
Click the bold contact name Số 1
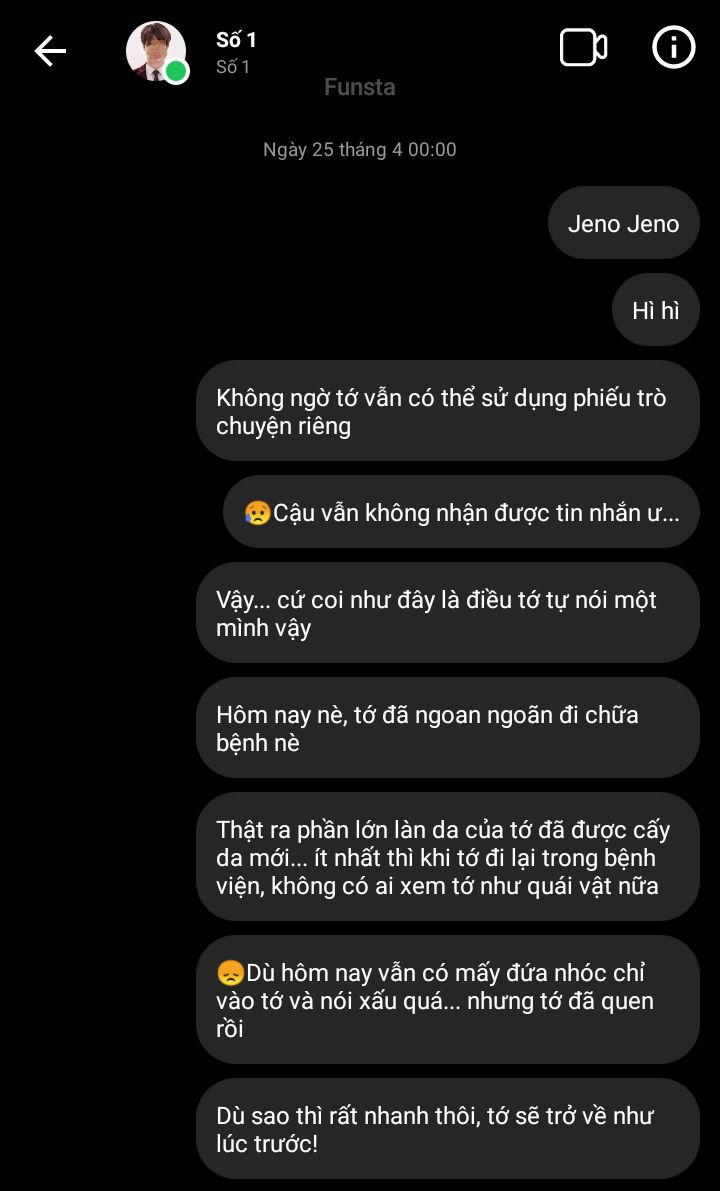point(235,40)
